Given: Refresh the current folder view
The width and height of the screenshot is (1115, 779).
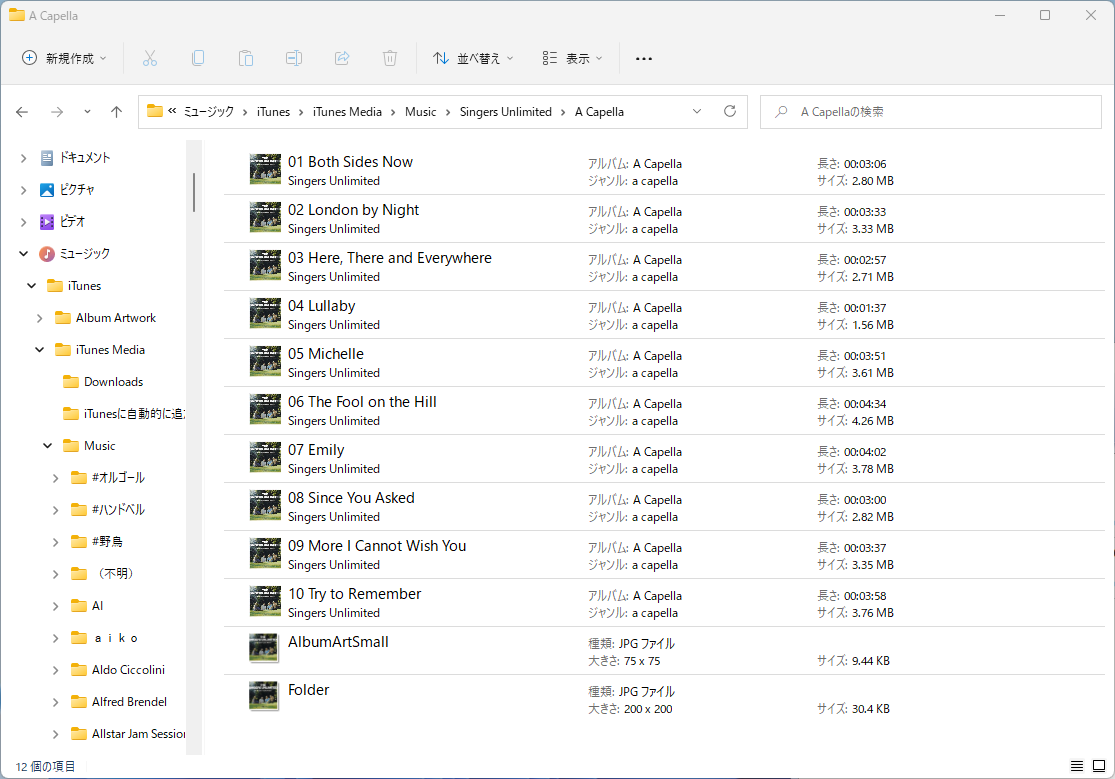Looking at the screenshot, I should [730, 112].
